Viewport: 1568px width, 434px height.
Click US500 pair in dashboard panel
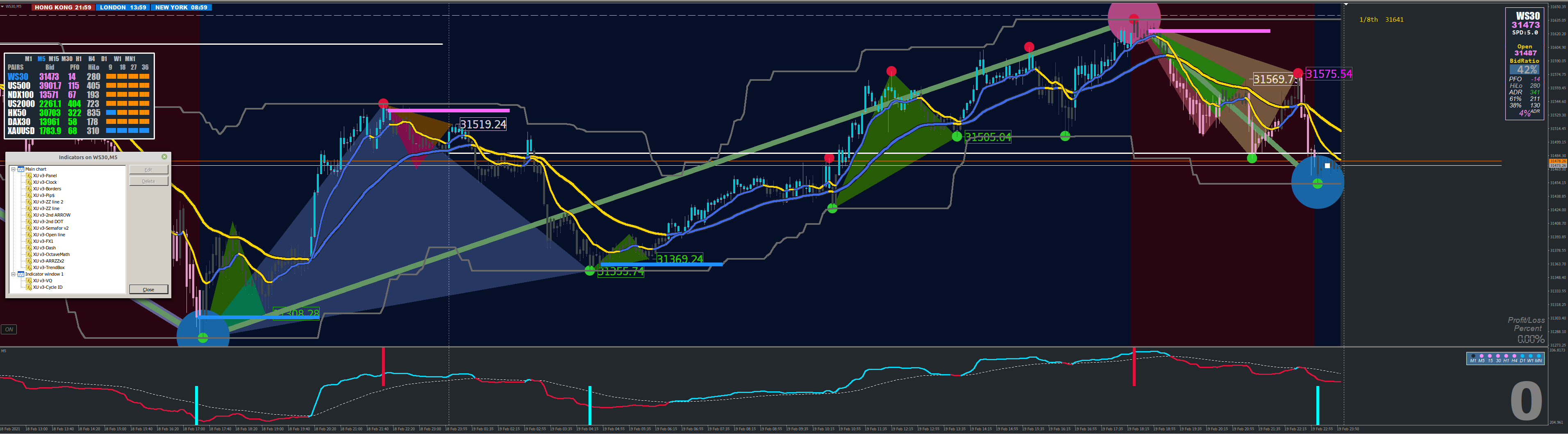coord(19,86)
